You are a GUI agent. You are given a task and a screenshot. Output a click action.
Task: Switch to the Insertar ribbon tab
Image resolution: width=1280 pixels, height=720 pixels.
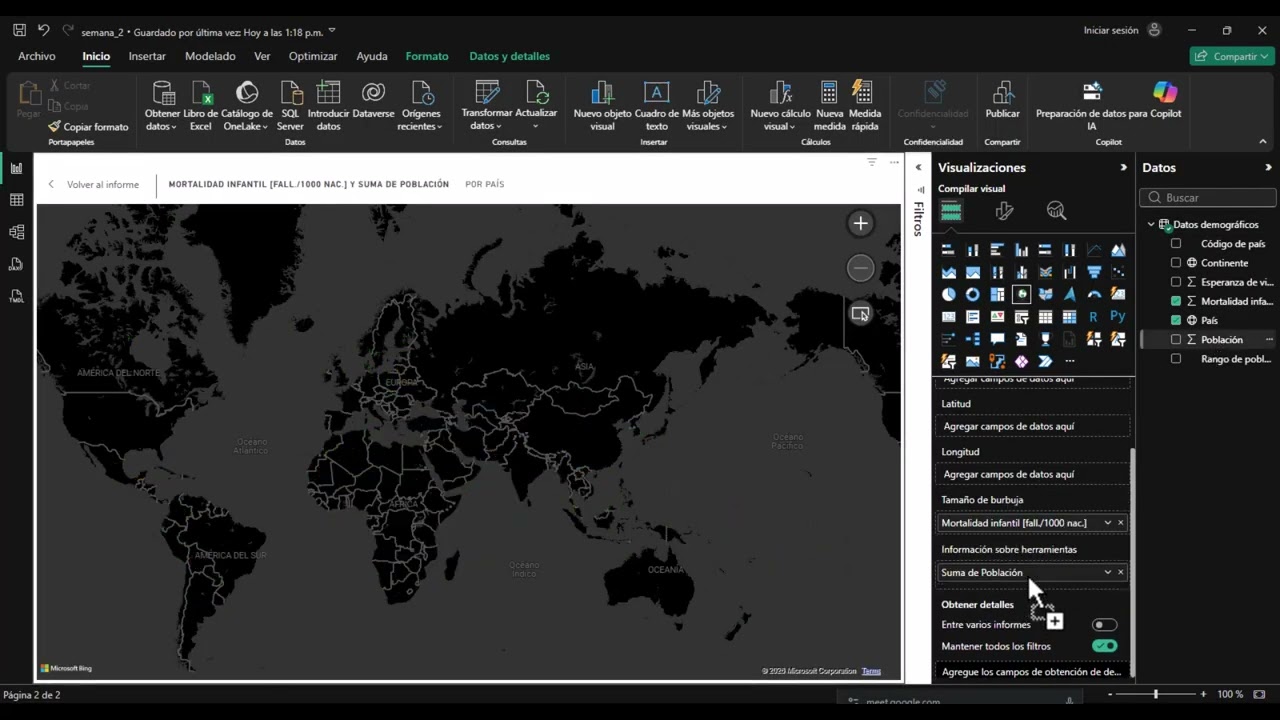(147, 56)
